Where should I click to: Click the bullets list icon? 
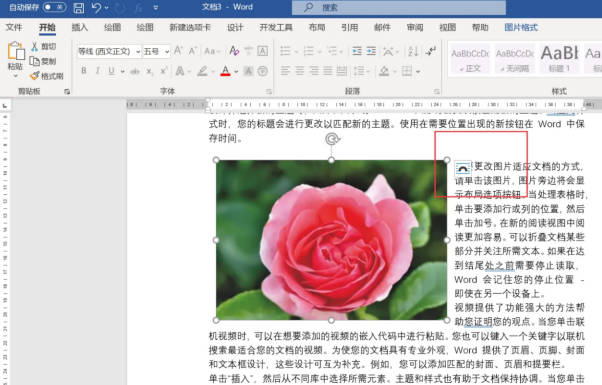coord(285,51)
